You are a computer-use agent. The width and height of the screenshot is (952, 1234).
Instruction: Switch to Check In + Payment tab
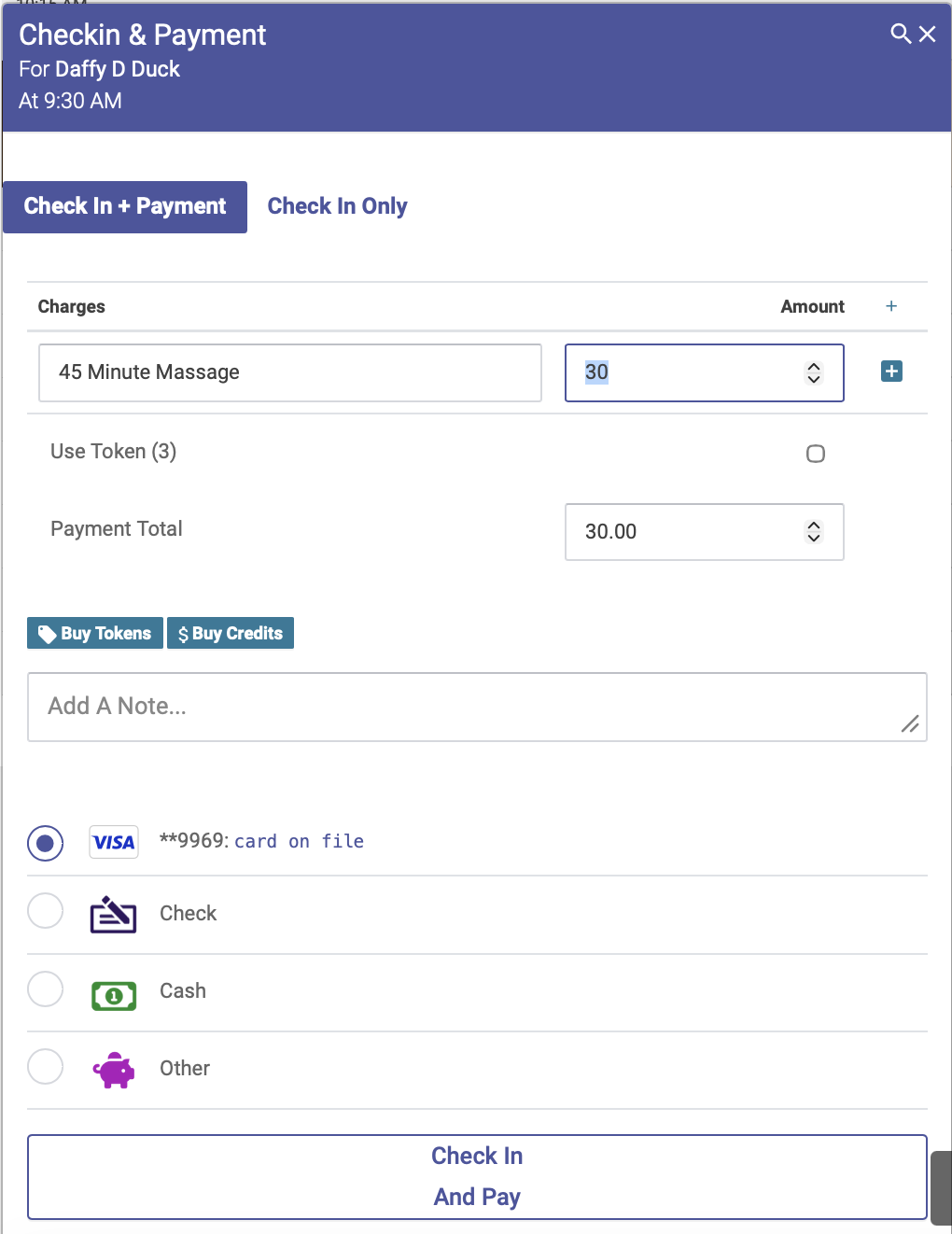125,206
